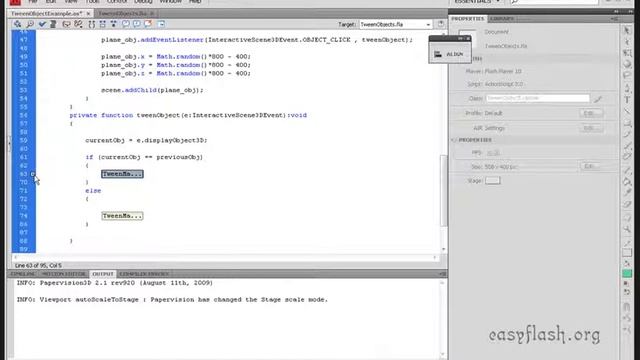The image size is (640, 360).
Task: Apply block comment using toolbar icon
Action: [x=126, y=24]
